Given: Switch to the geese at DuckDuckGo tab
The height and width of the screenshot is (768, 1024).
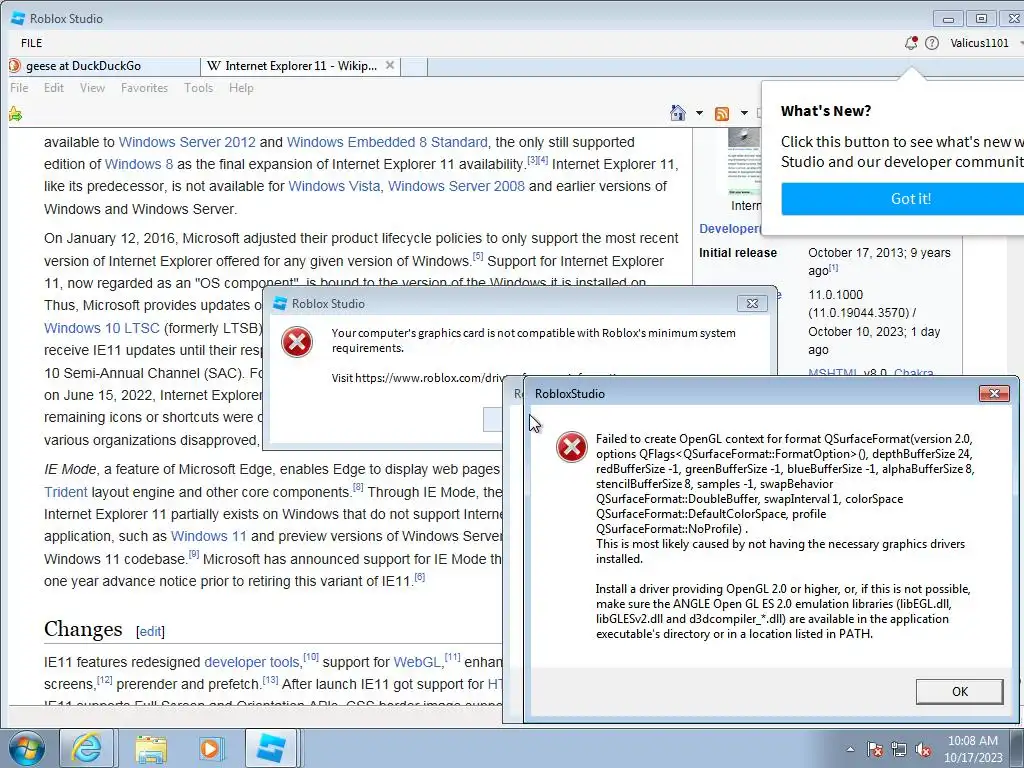Looking at the screenshot, I should click(x=104, y=65).
